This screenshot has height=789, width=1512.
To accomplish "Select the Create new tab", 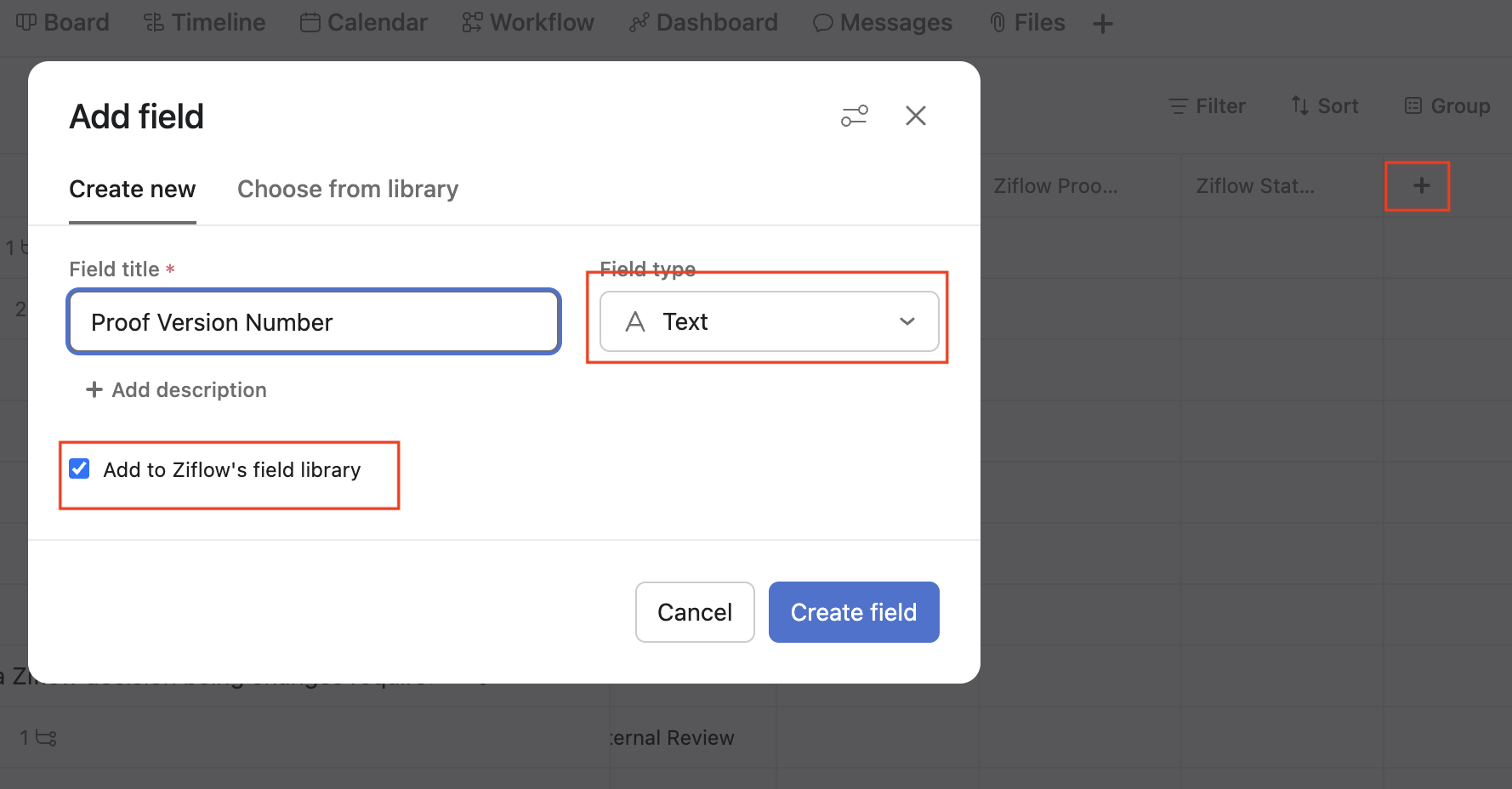I will [x=133, y=189].
